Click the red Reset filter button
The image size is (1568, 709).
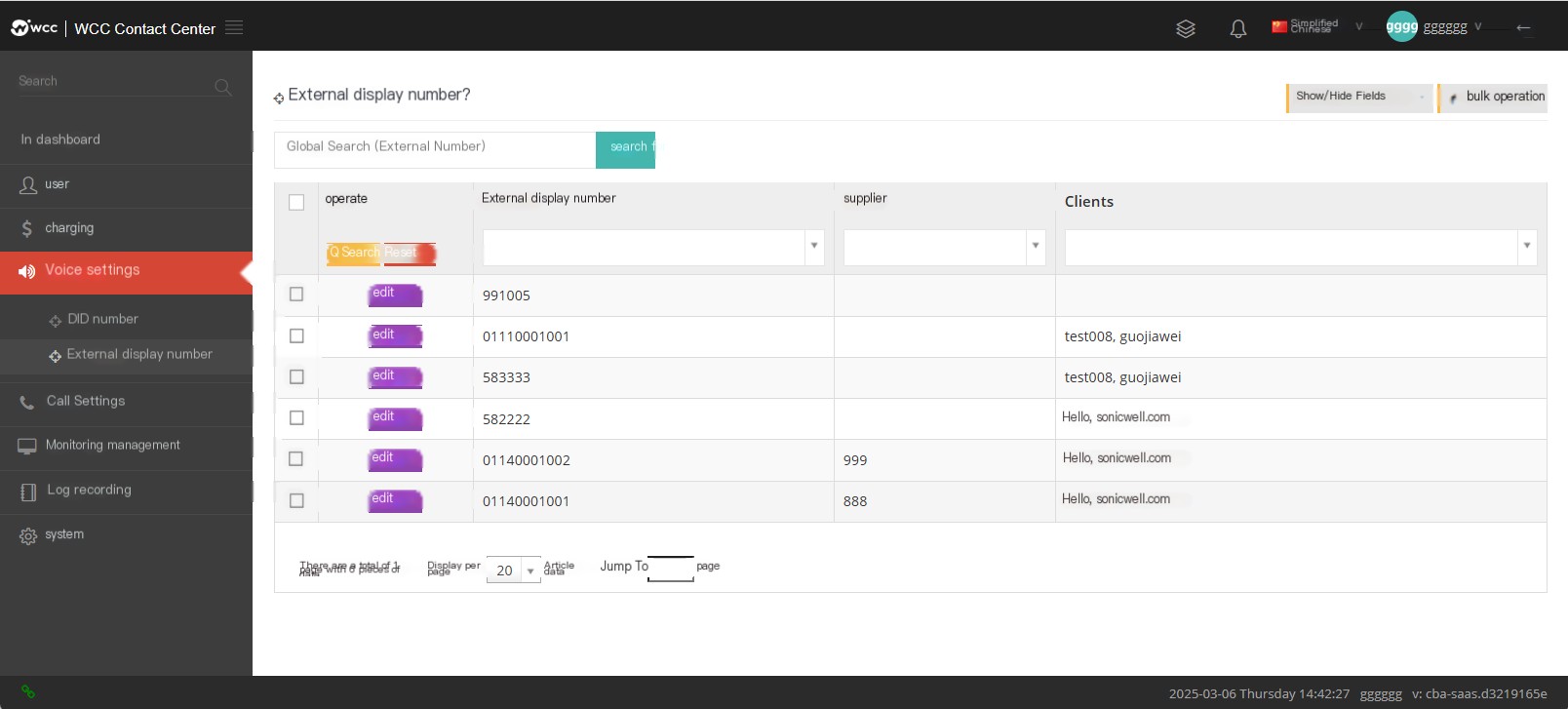tap(409, 254)
